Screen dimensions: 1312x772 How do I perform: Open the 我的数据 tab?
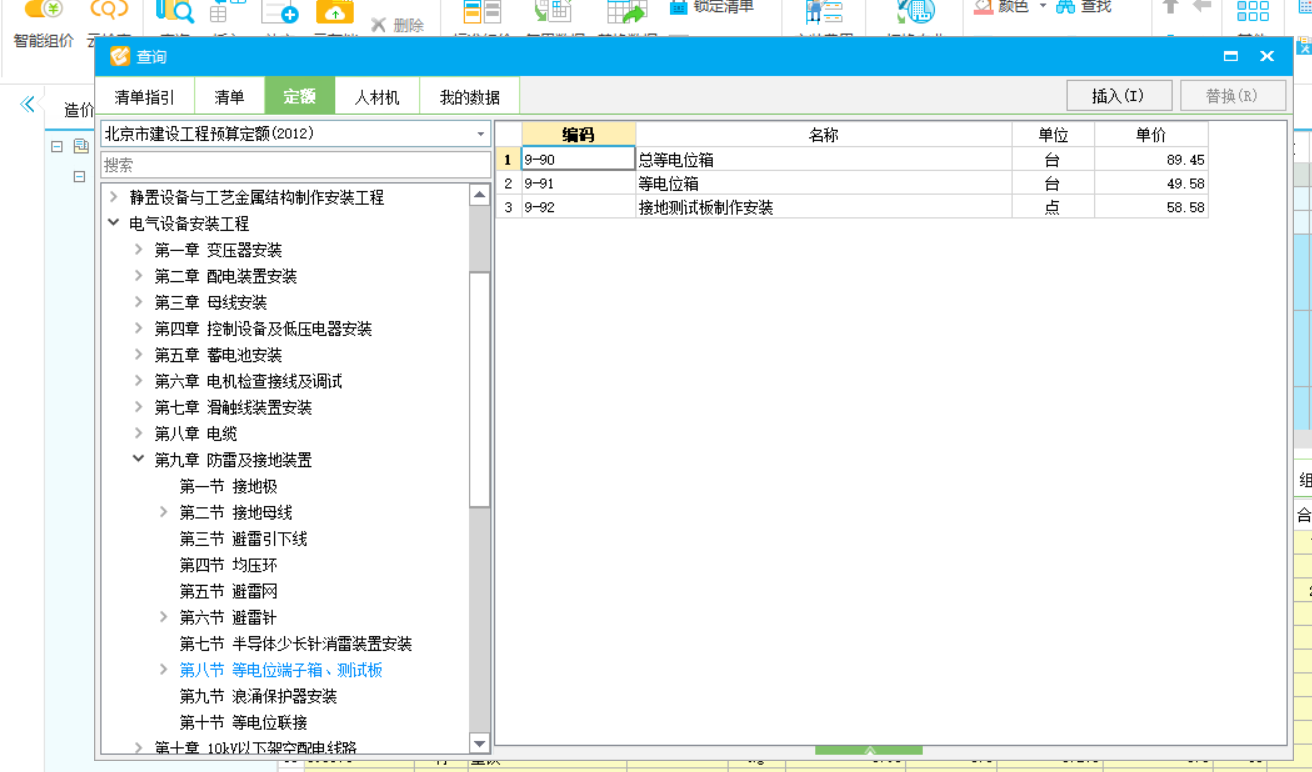(469, 97)
